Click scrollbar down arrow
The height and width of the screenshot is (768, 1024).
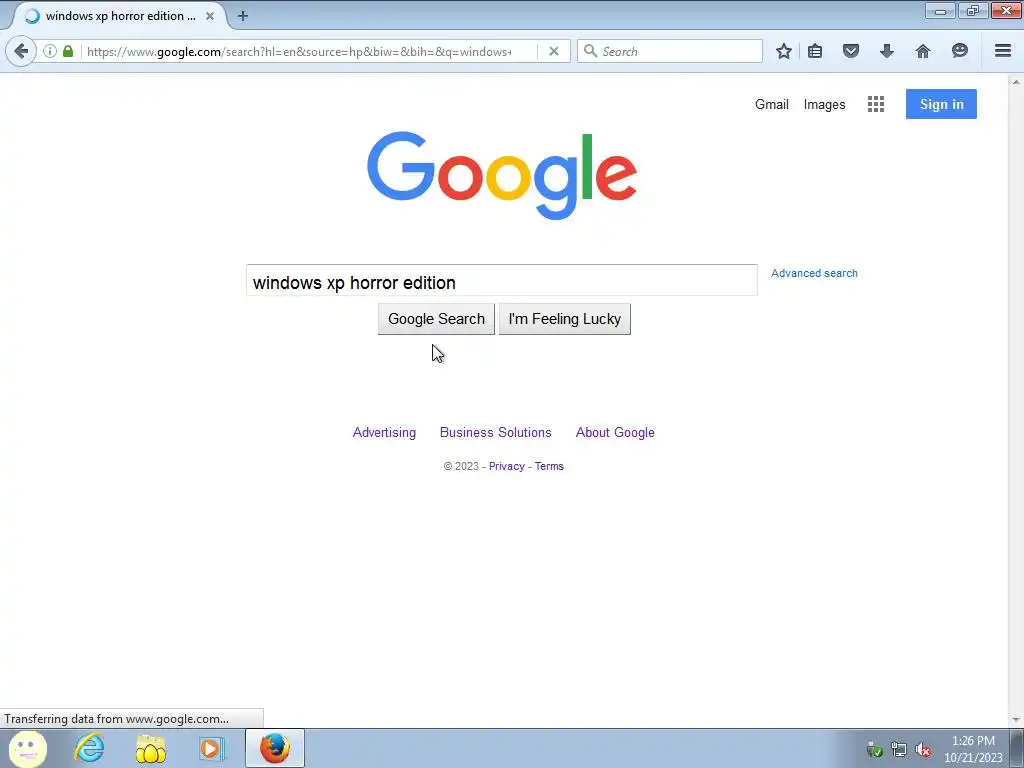[x=1016, y=720]
